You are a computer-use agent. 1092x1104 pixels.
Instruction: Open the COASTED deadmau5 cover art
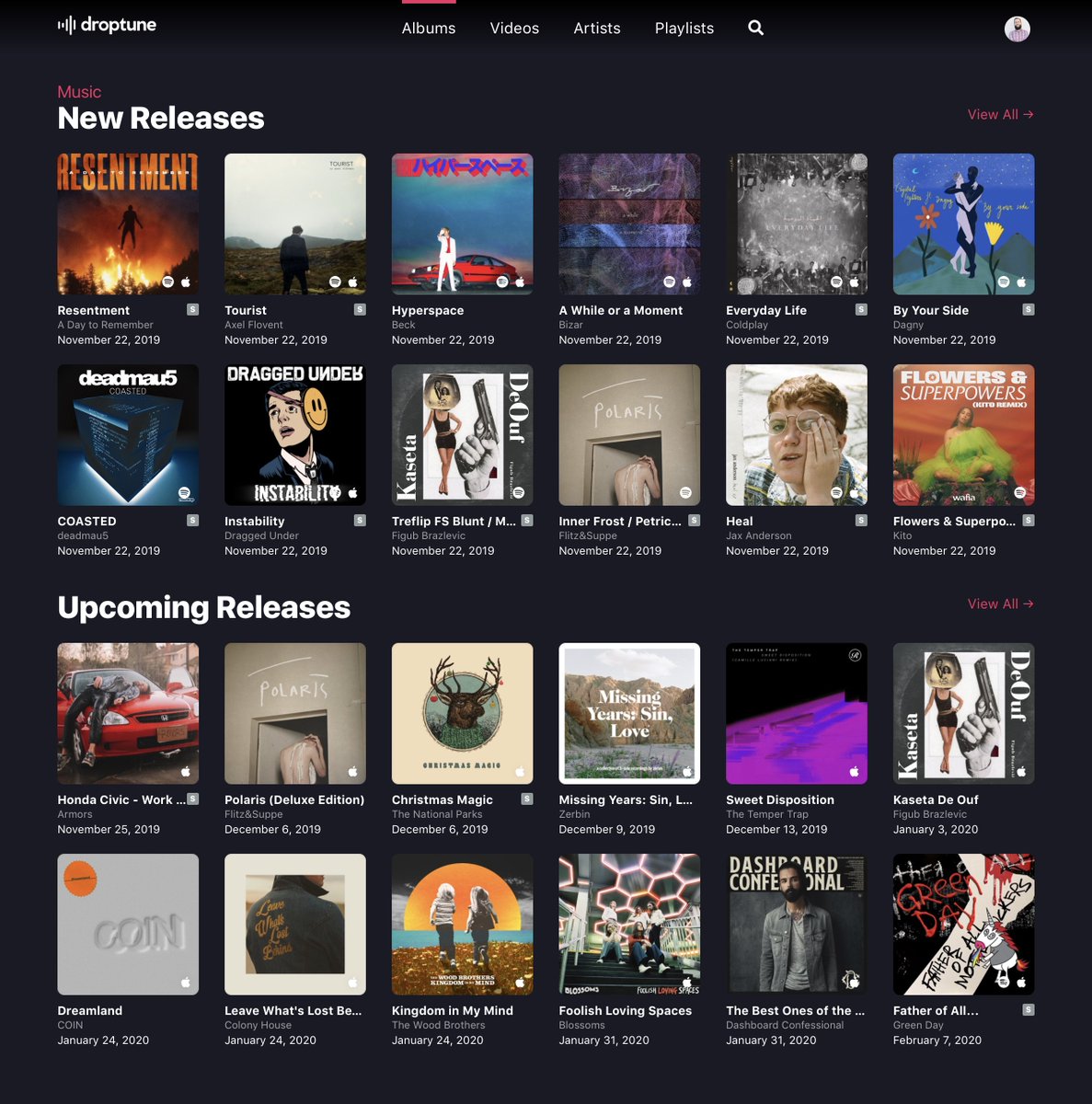[128, 435]
